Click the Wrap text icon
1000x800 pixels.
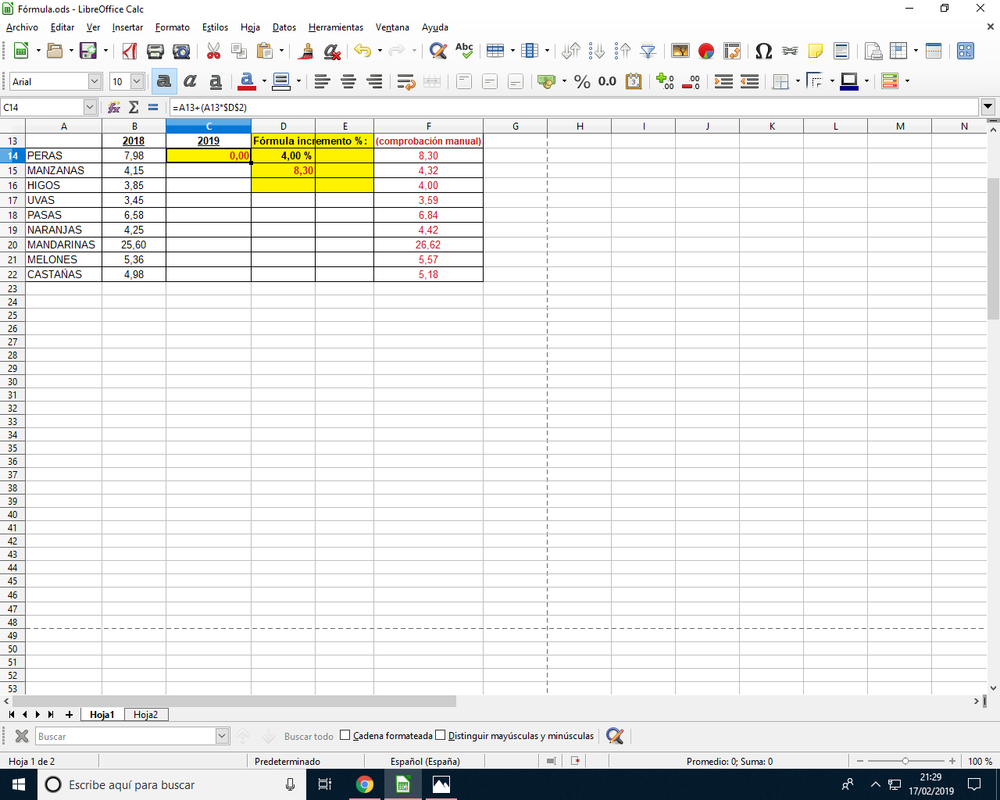coord(406,81)
